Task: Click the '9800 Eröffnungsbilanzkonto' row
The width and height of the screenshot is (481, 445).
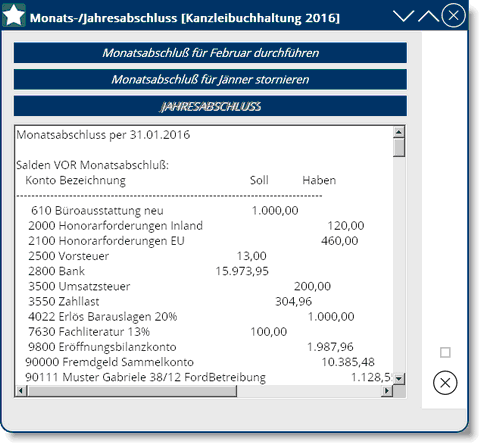Action: (x=204, y=347)
